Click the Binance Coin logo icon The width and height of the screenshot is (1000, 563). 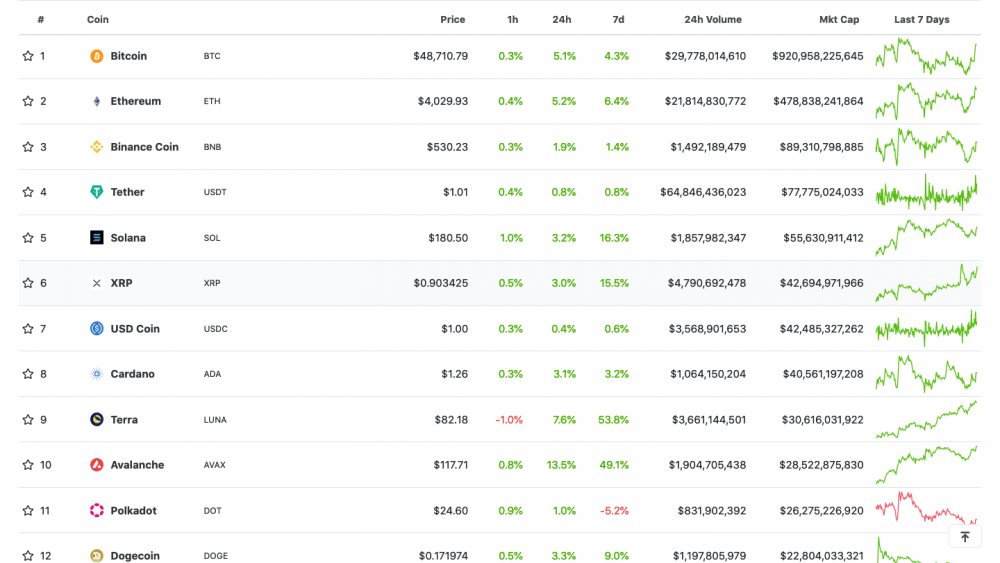[x=97, y=147]
